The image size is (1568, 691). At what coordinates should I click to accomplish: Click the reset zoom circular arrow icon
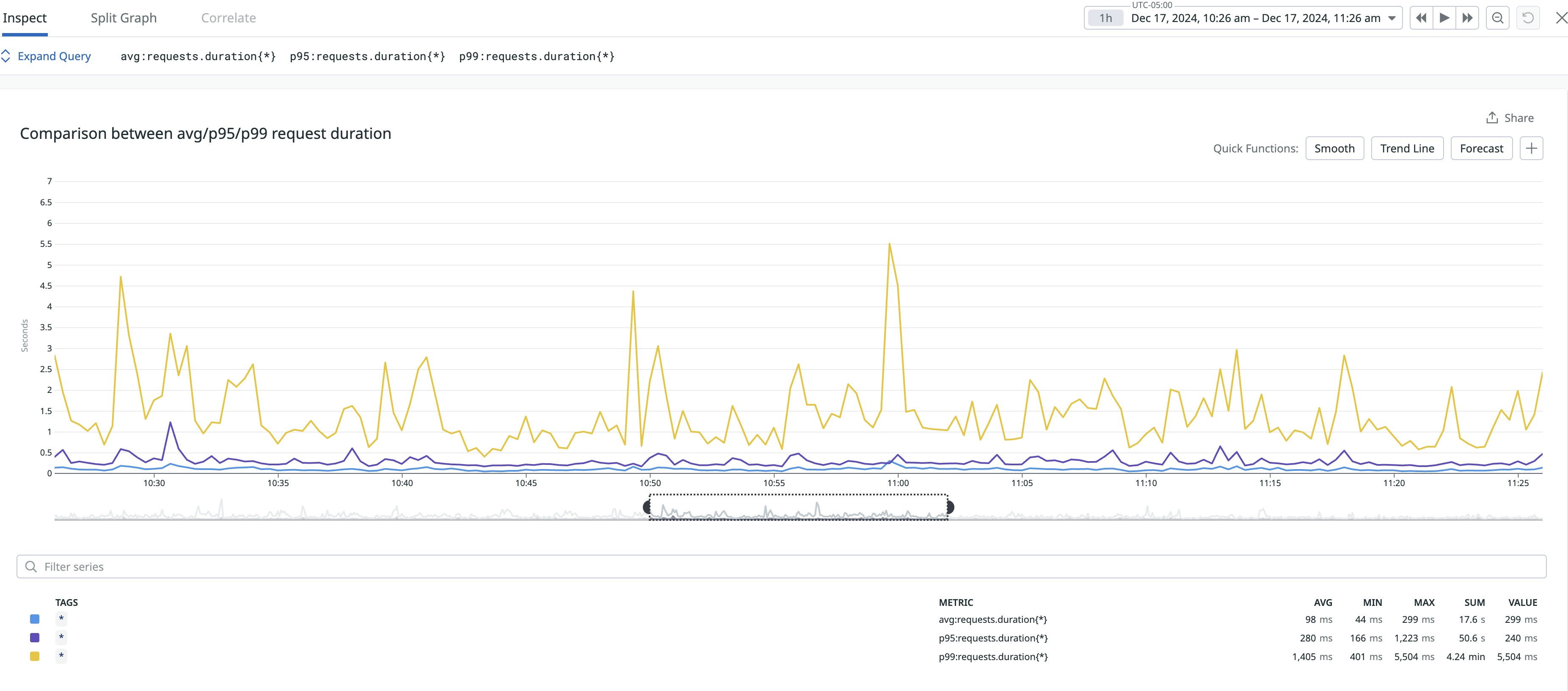[1528, 18]
